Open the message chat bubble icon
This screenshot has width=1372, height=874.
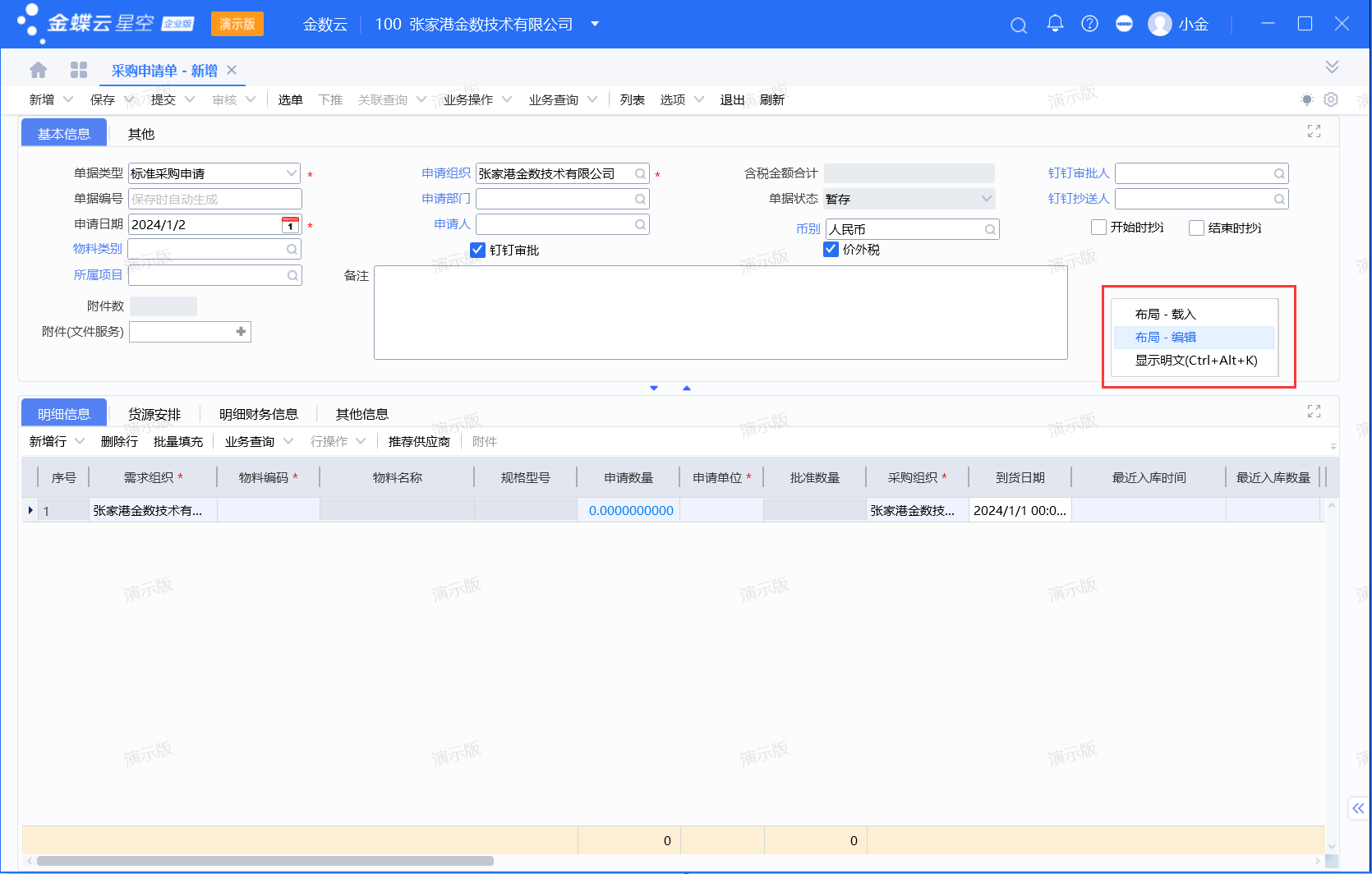(x=1124, y=24)
